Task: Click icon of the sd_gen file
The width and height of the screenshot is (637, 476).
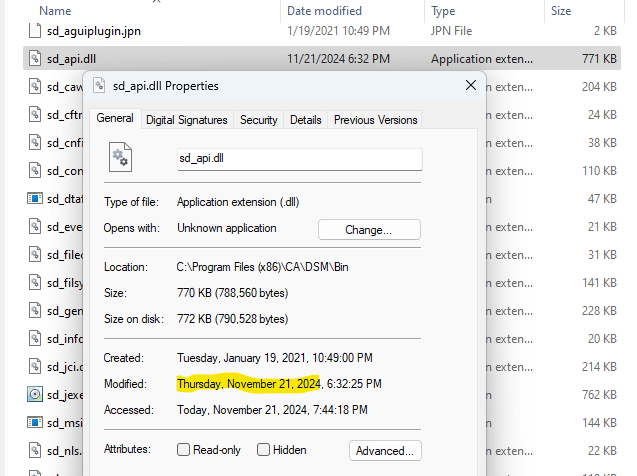Action: tap(35, 311)
